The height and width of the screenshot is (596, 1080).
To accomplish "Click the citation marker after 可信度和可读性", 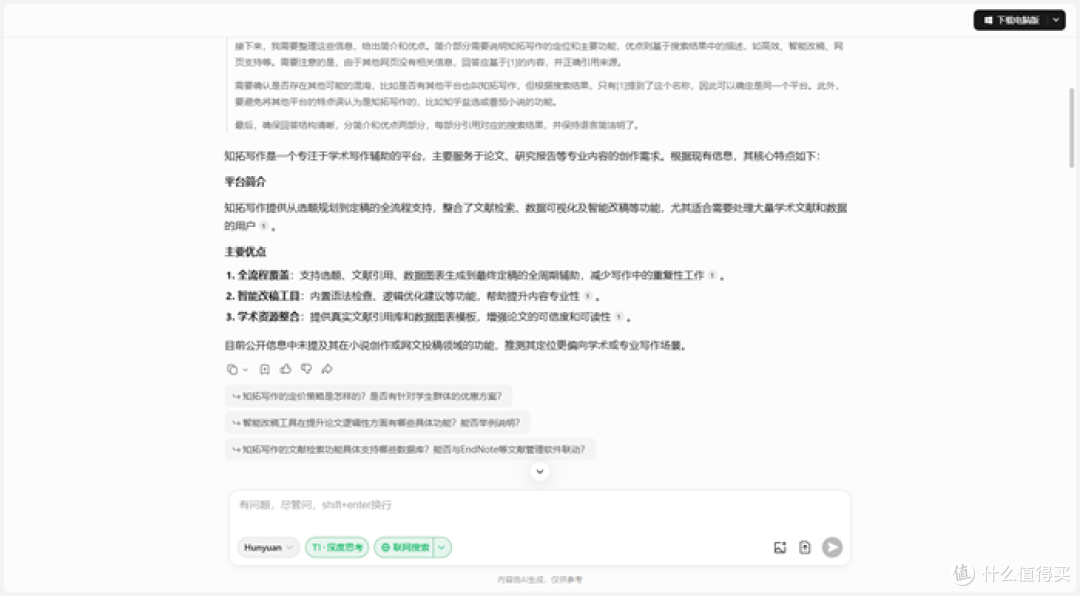I will click(619, 317).
